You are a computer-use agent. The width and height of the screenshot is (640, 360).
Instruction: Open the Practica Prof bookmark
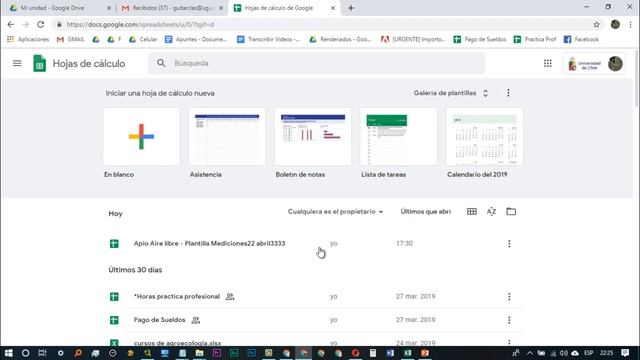point(535,39)
